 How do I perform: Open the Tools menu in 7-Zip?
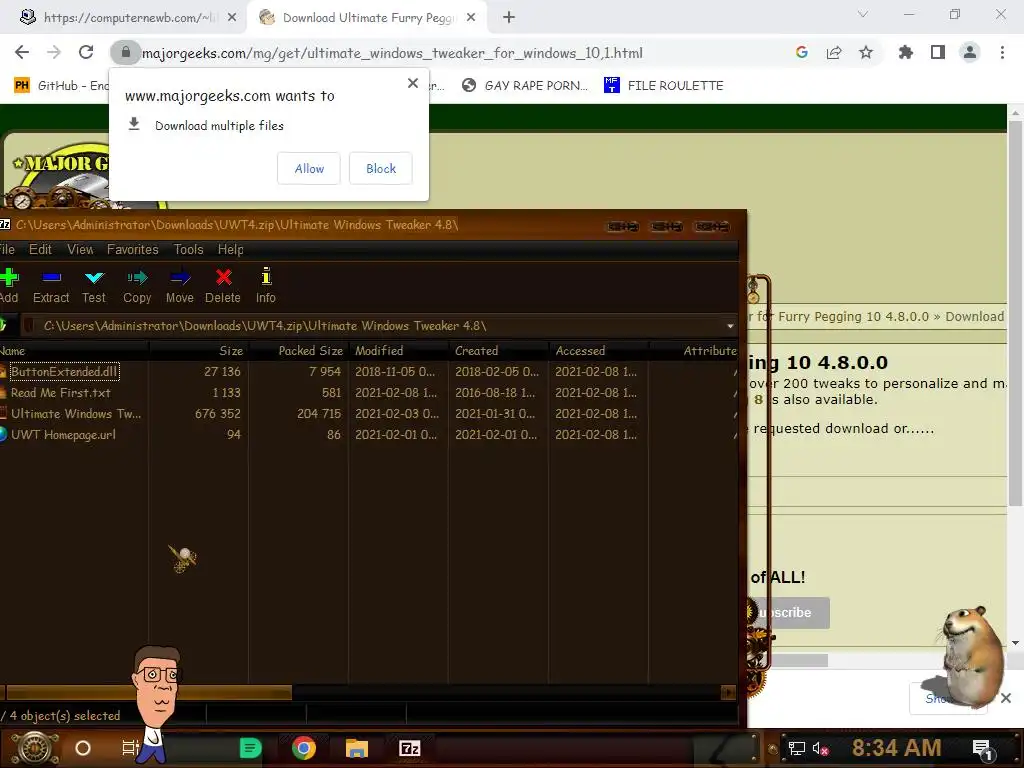pos(189,249)
